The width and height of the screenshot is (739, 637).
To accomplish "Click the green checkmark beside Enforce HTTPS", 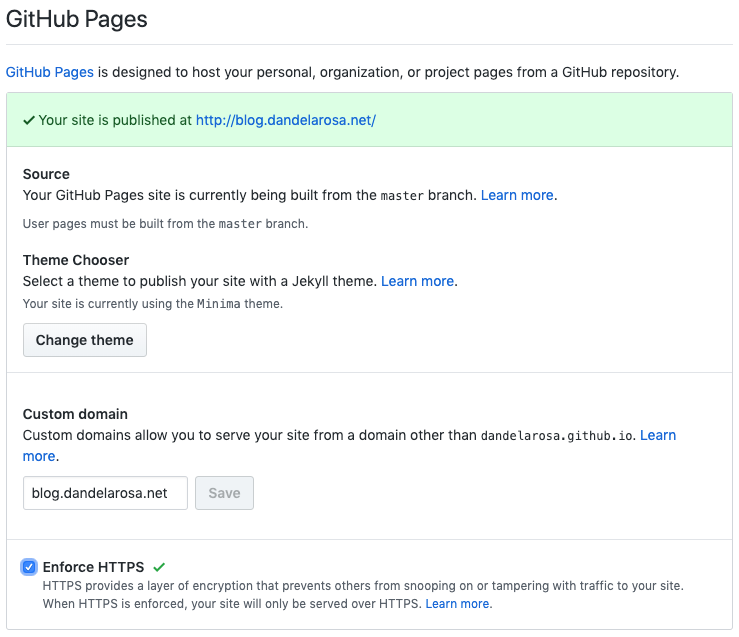I will click(159, 567).
